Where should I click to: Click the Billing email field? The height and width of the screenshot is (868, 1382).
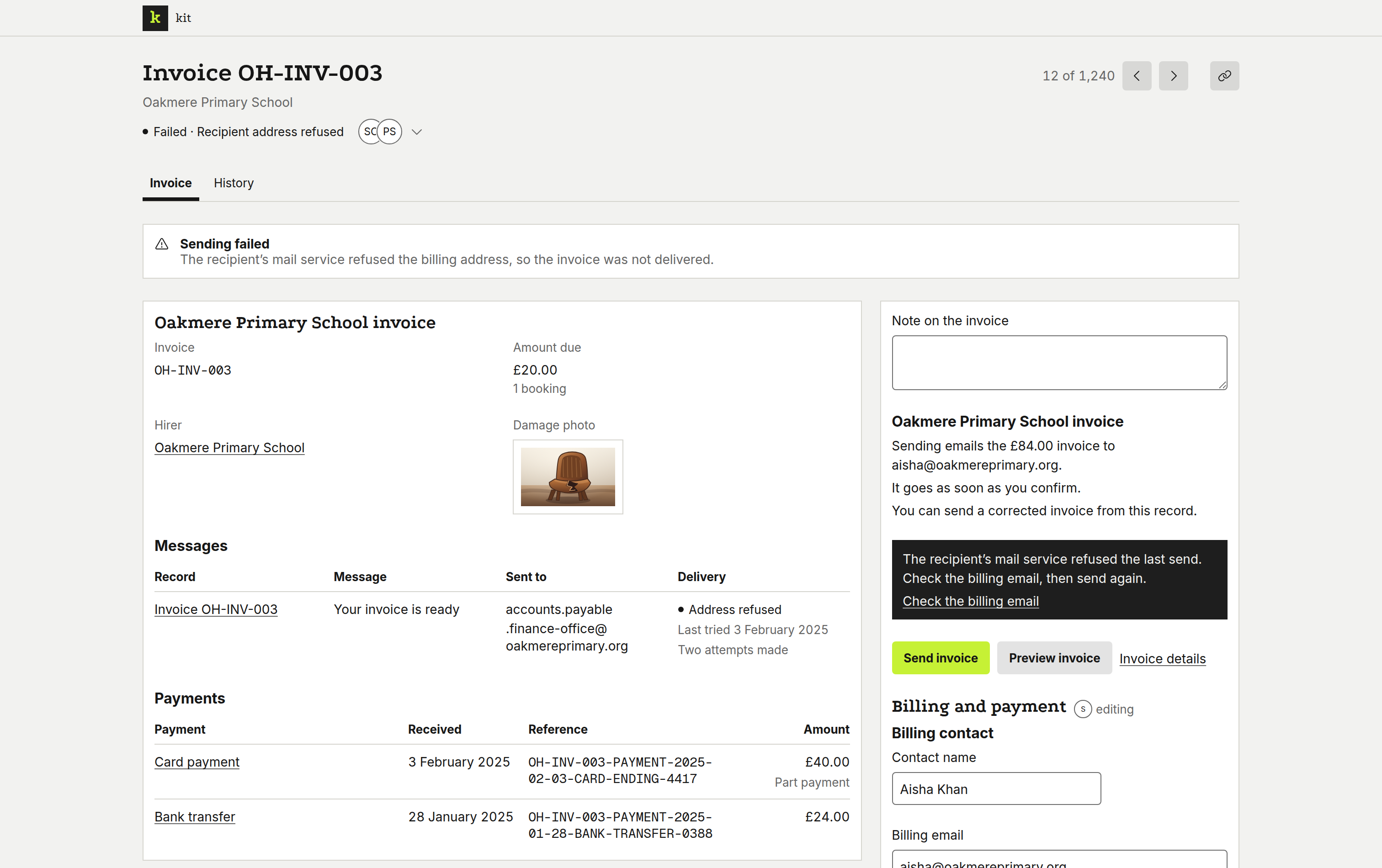tap(1059, 859)
